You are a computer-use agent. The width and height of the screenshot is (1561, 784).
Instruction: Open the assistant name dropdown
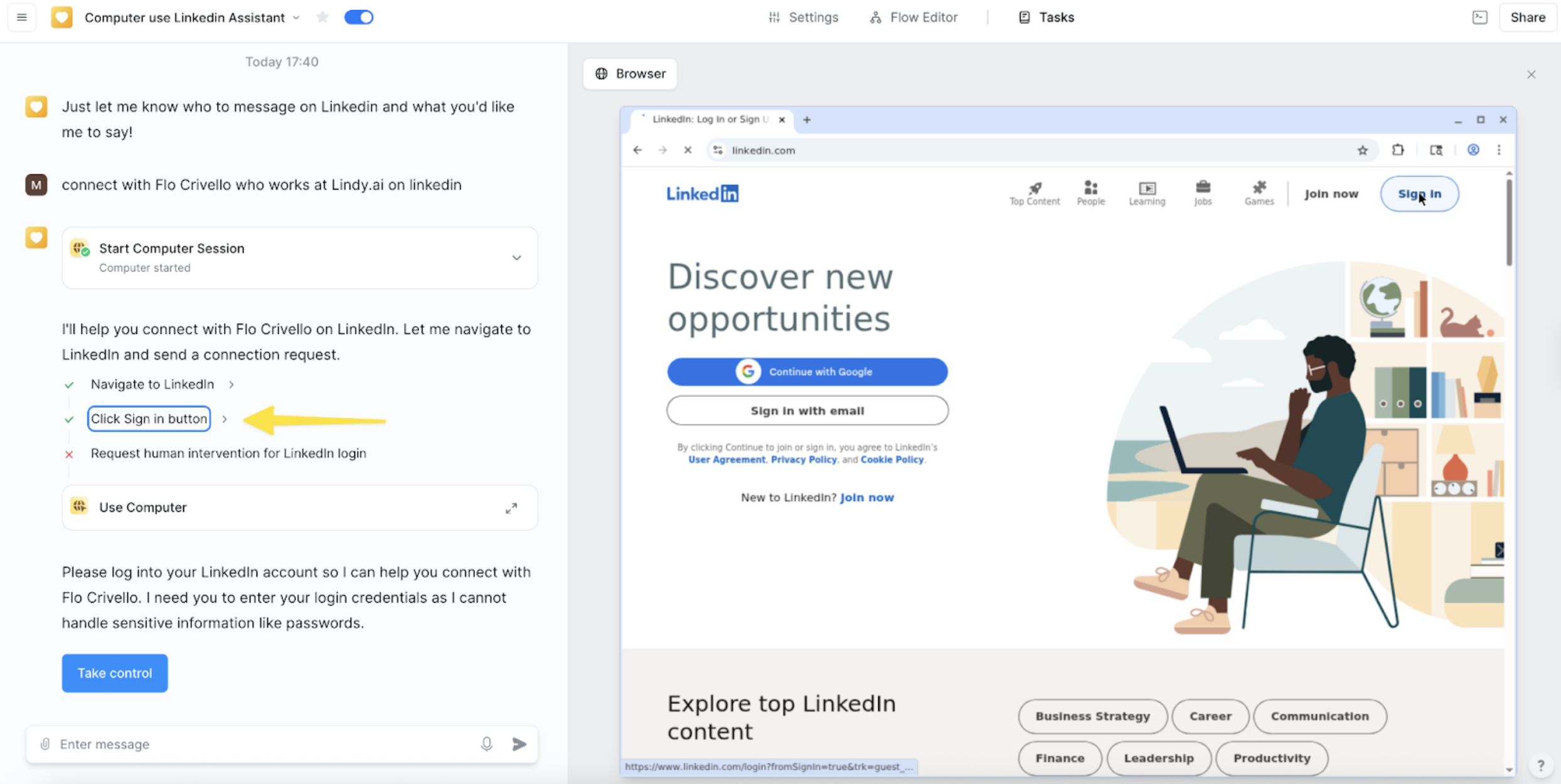tap(296, 18)
